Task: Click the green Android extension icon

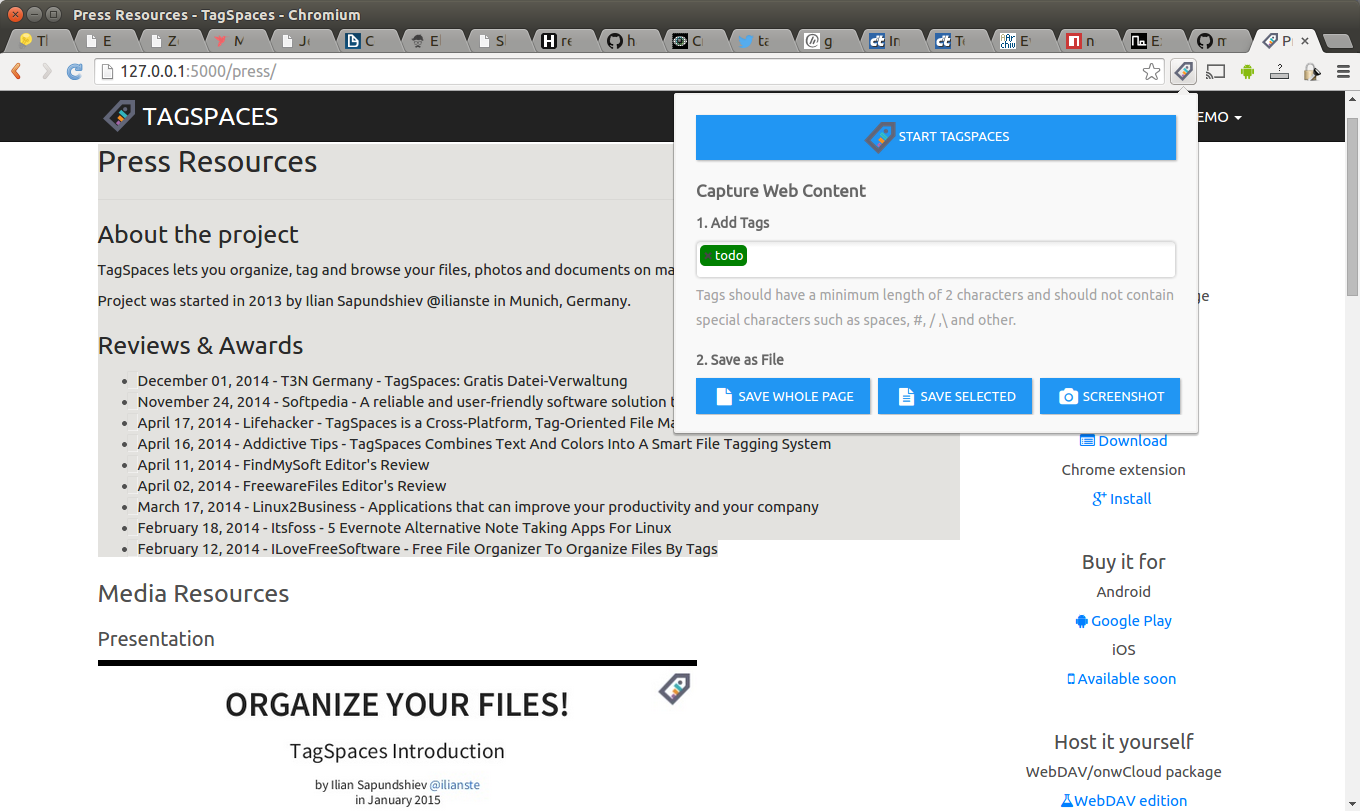Action: tap(1247, 71)
